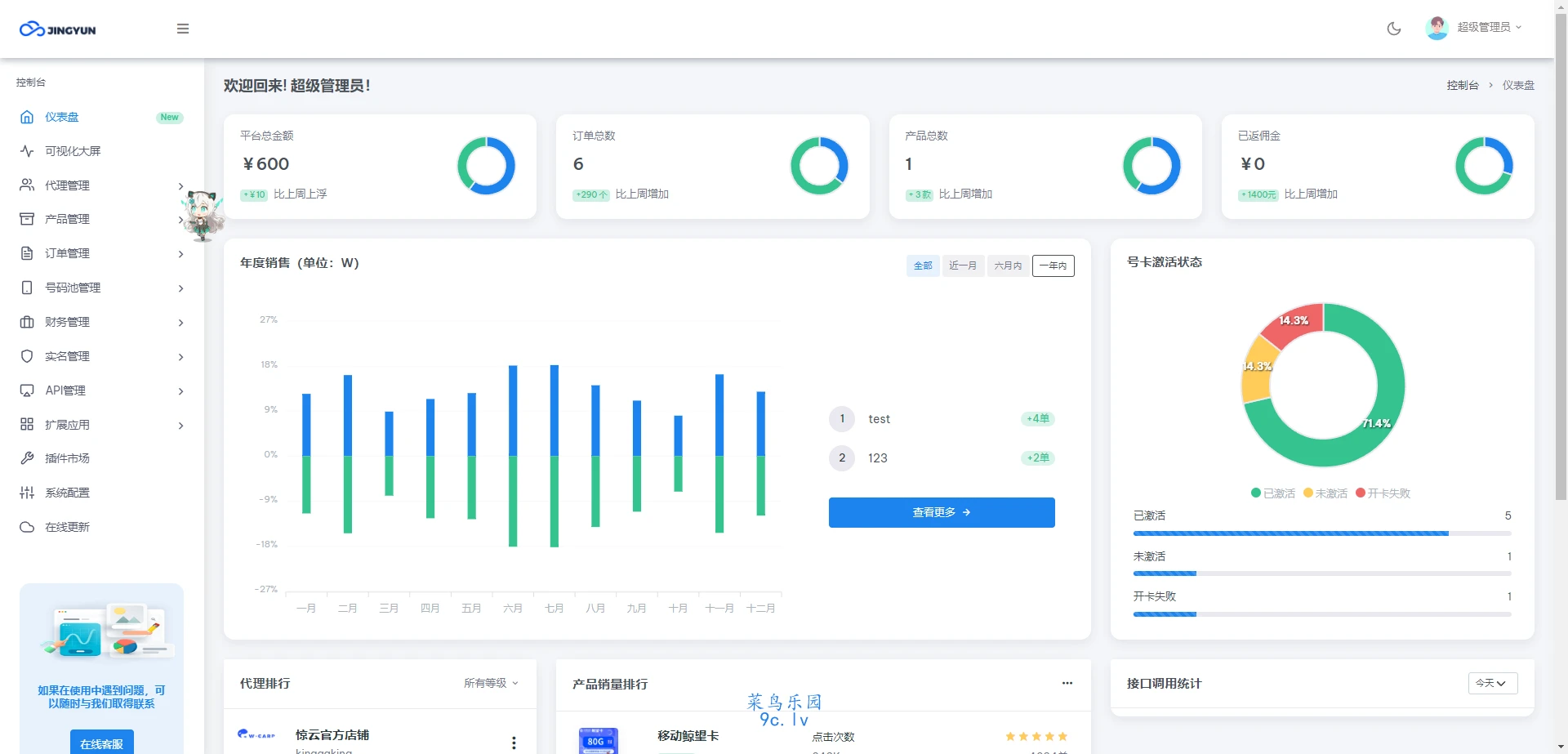Viewport: 1568px width, 754px height.
Task: Click the 财务管理 briefcase icon
Action: [x=27, y=322]
